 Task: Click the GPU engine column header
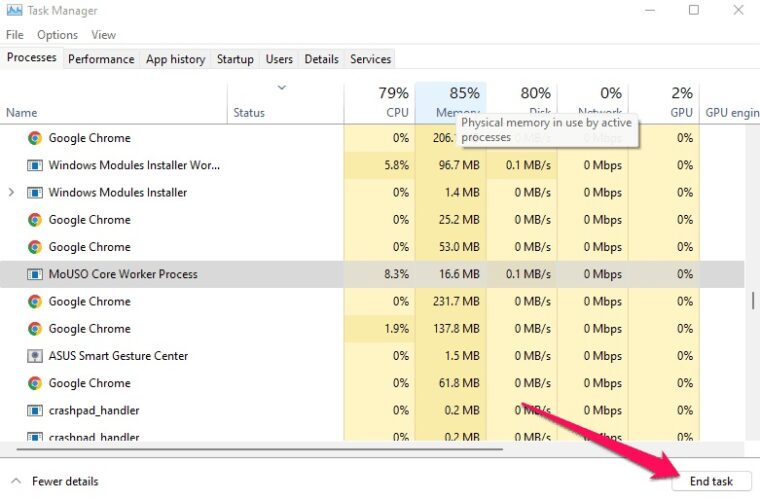click(730, 103)
